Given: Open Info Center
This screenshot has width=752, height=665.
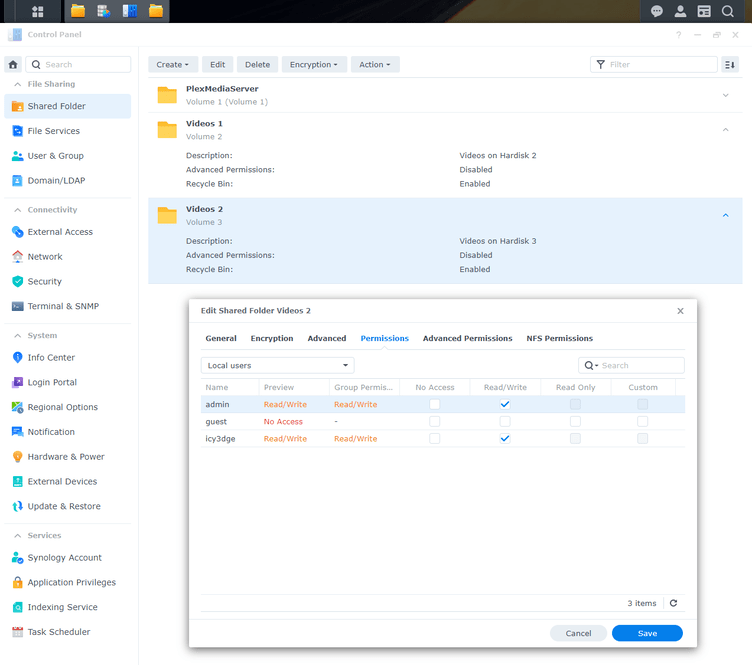Looking at the screenshot, I should [68, 357].
